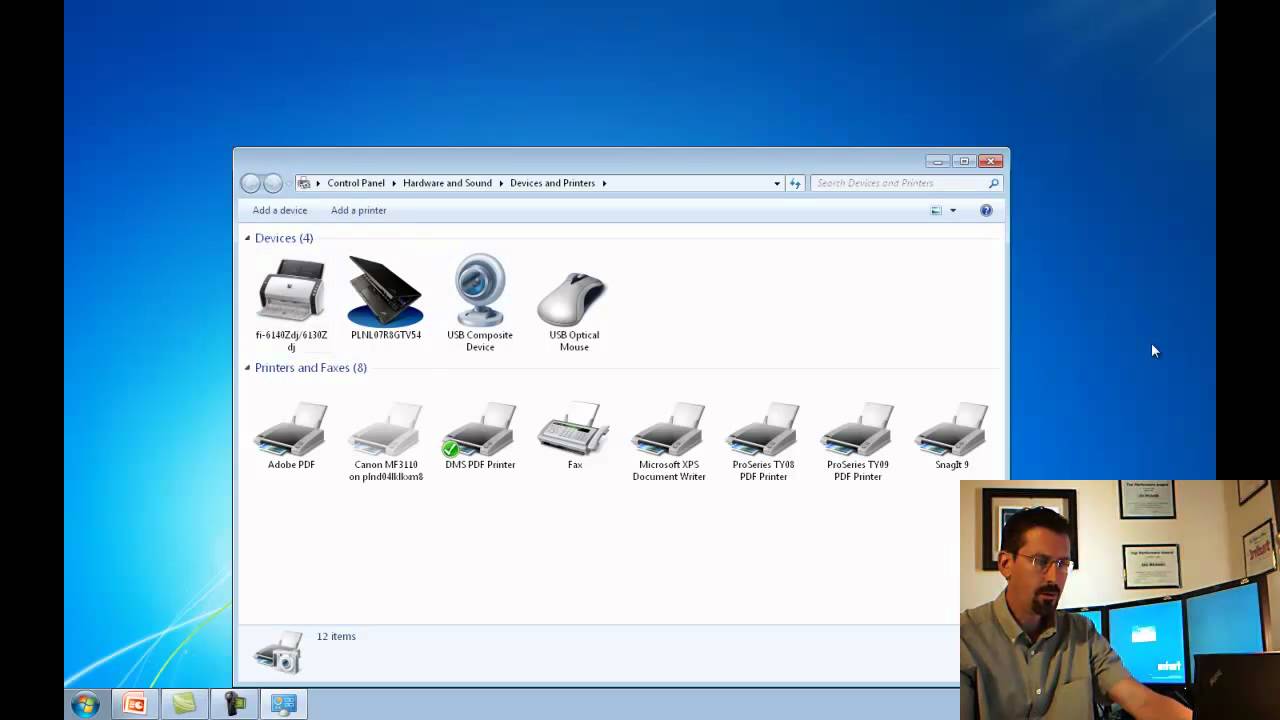Select the DMS PDF Printer default printer
The image size is (1280, 720).
pyautogui.click(x=480, y=430)
